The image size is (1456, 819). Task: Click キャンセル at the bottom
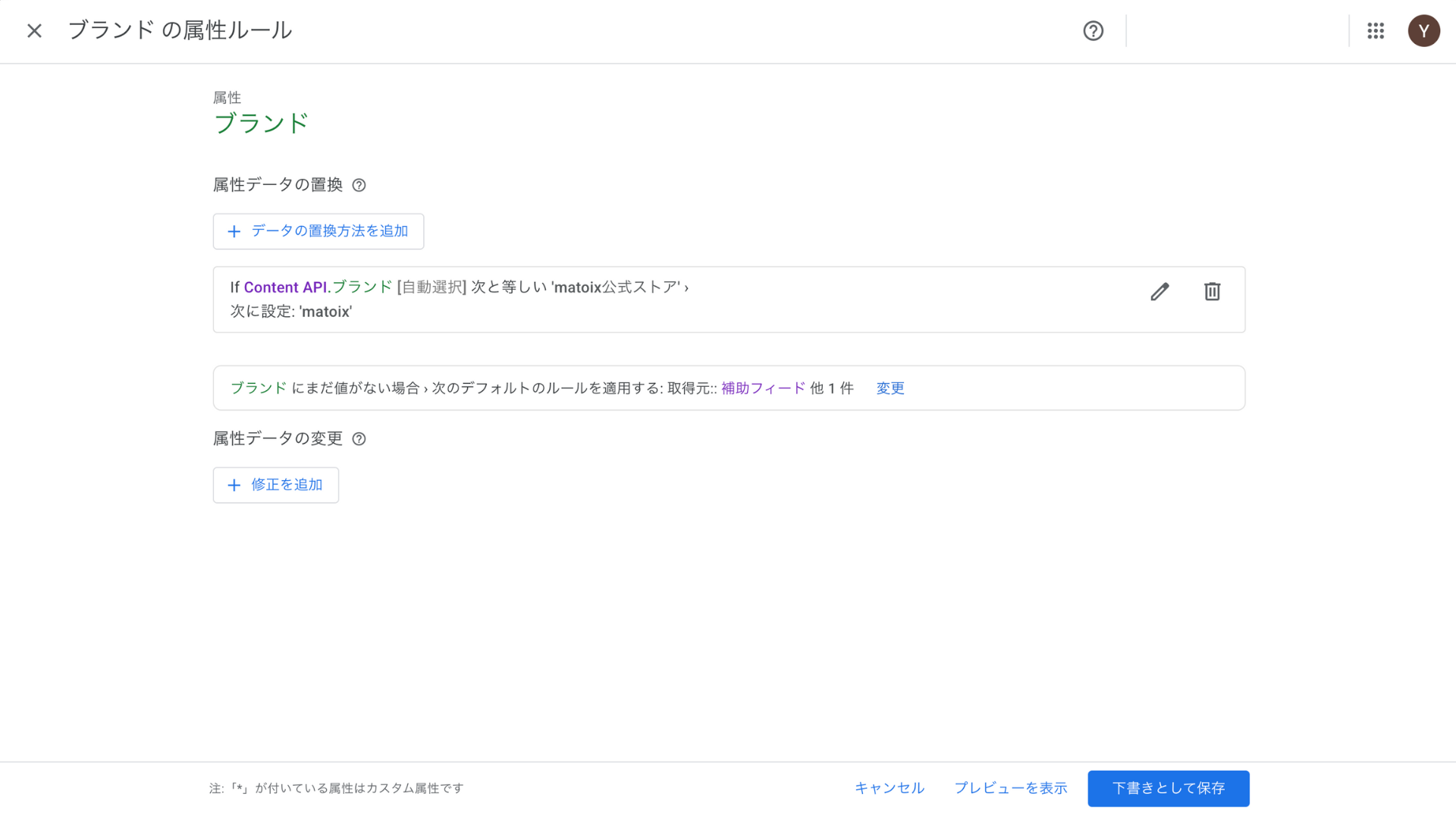pos(890,789)
